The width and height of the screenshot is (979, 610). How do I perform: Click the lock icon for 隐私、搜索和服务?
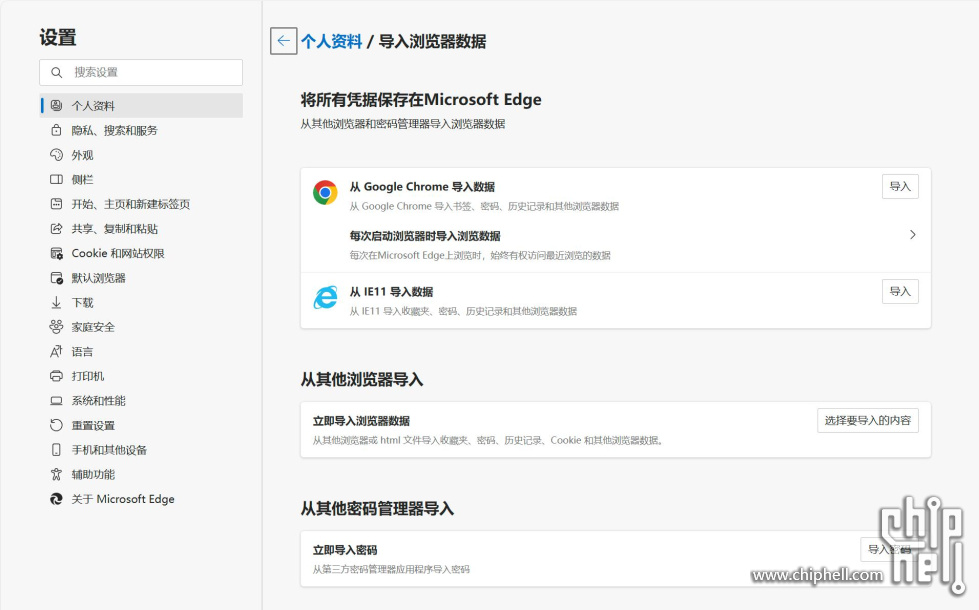[56, 130]
